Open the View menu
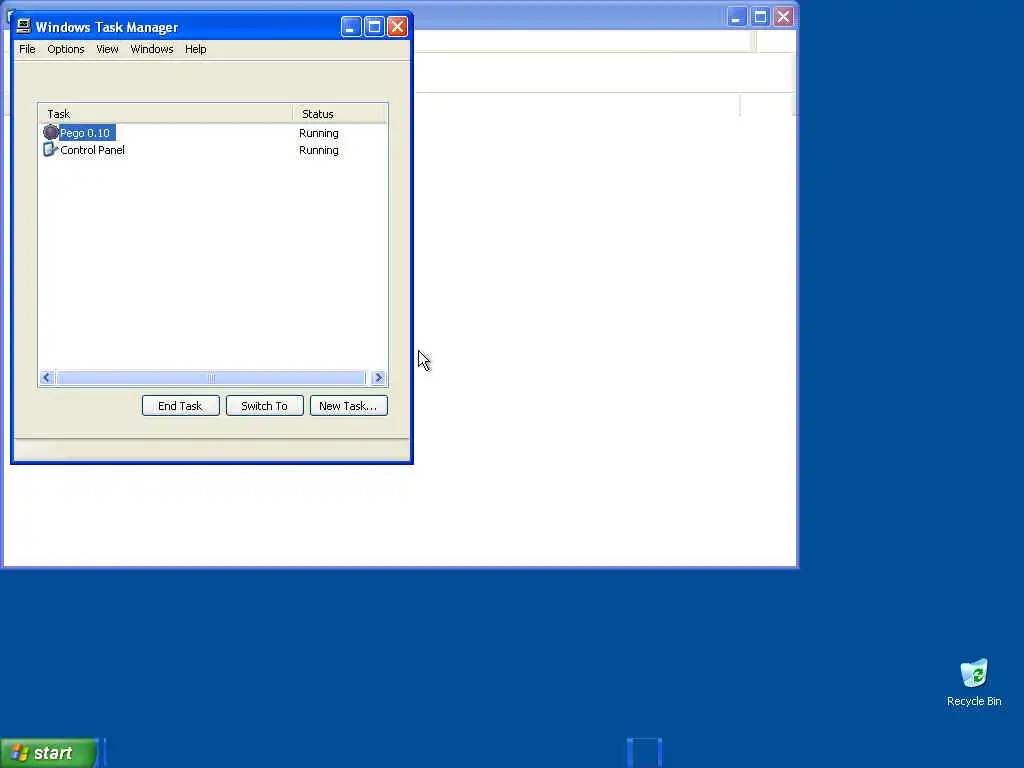 coord(107,49)
